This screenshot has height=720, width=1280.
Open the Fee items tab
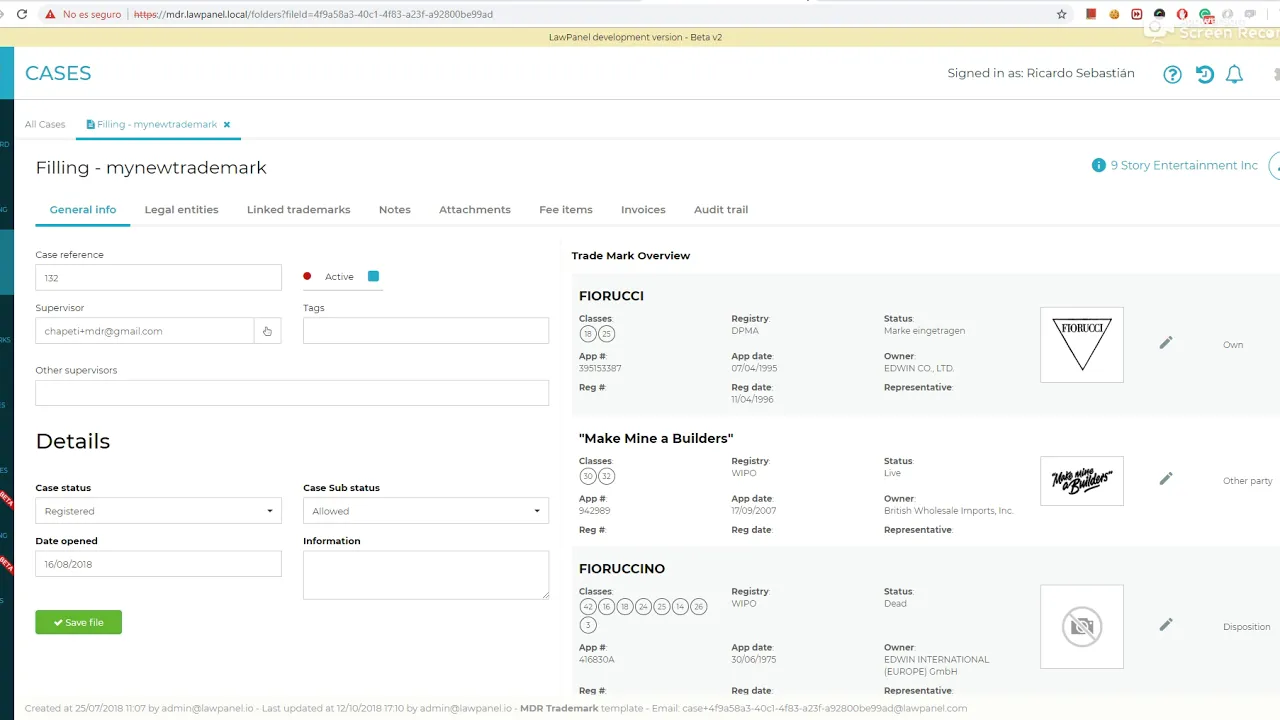(566, 210)
